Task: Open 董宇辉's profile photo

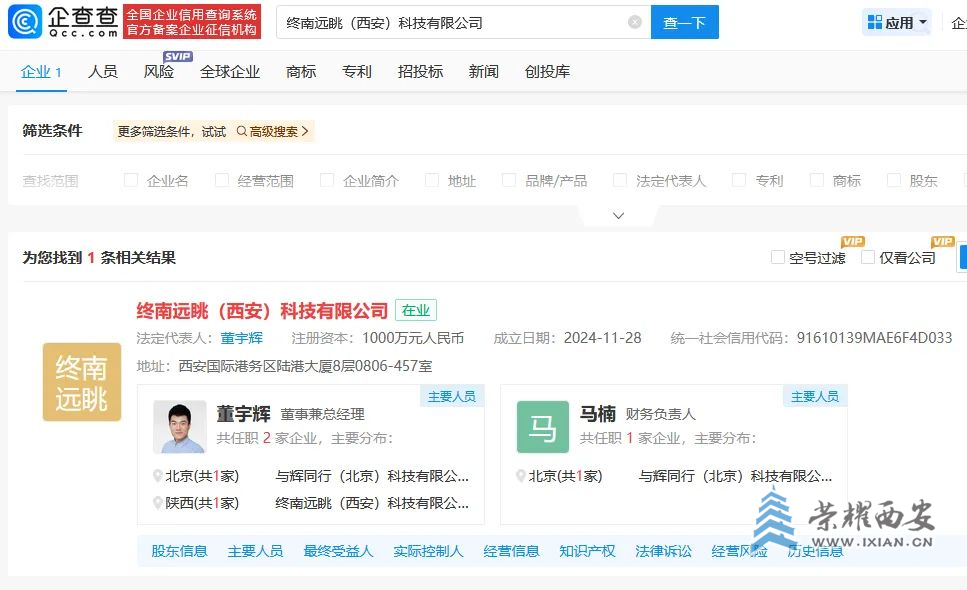Action: (x=179, y=427)
